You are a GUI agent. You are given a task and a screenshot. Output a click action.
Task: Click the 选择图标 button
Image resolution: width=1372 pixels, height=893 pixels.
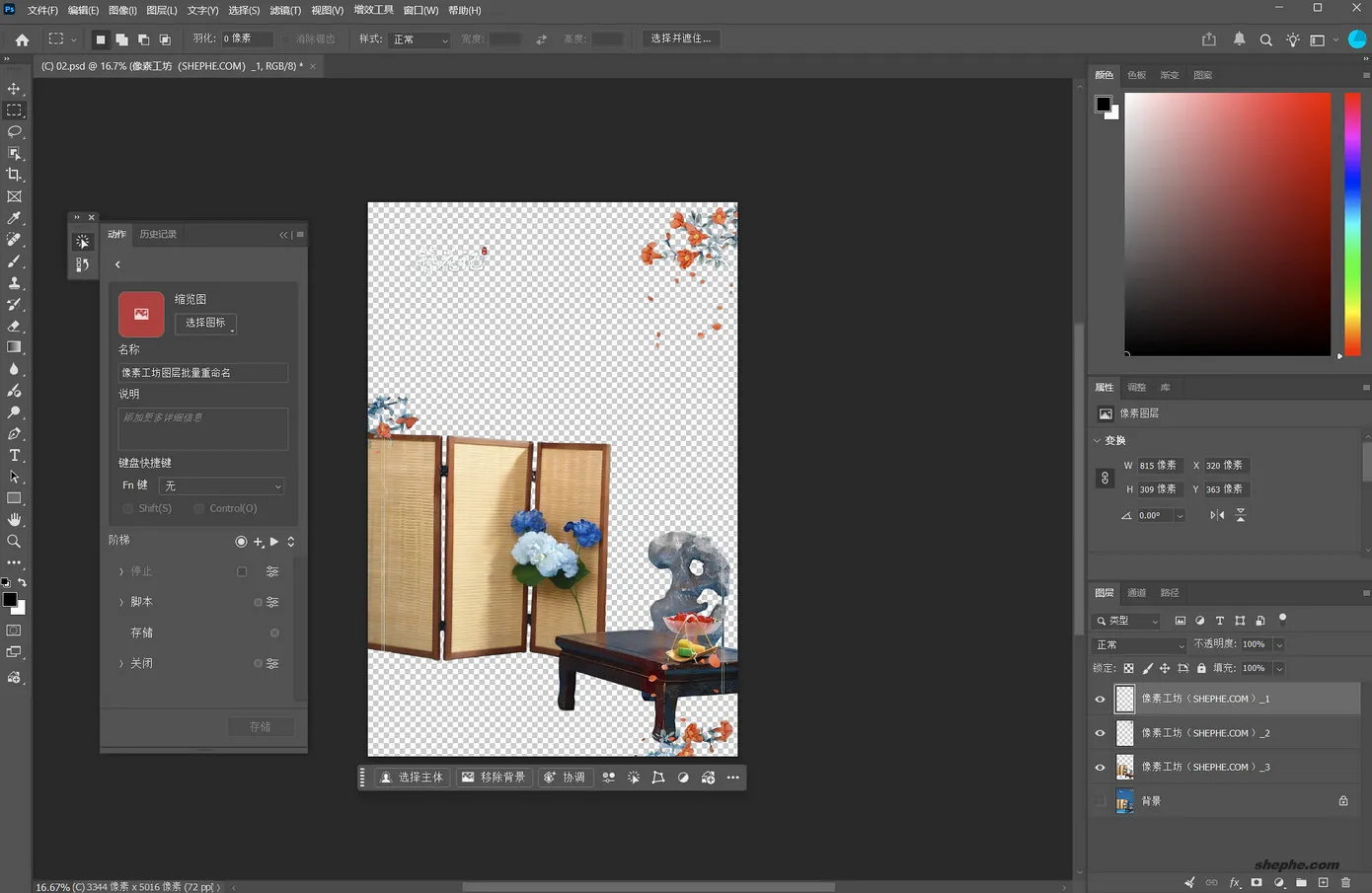pos(205,323)
